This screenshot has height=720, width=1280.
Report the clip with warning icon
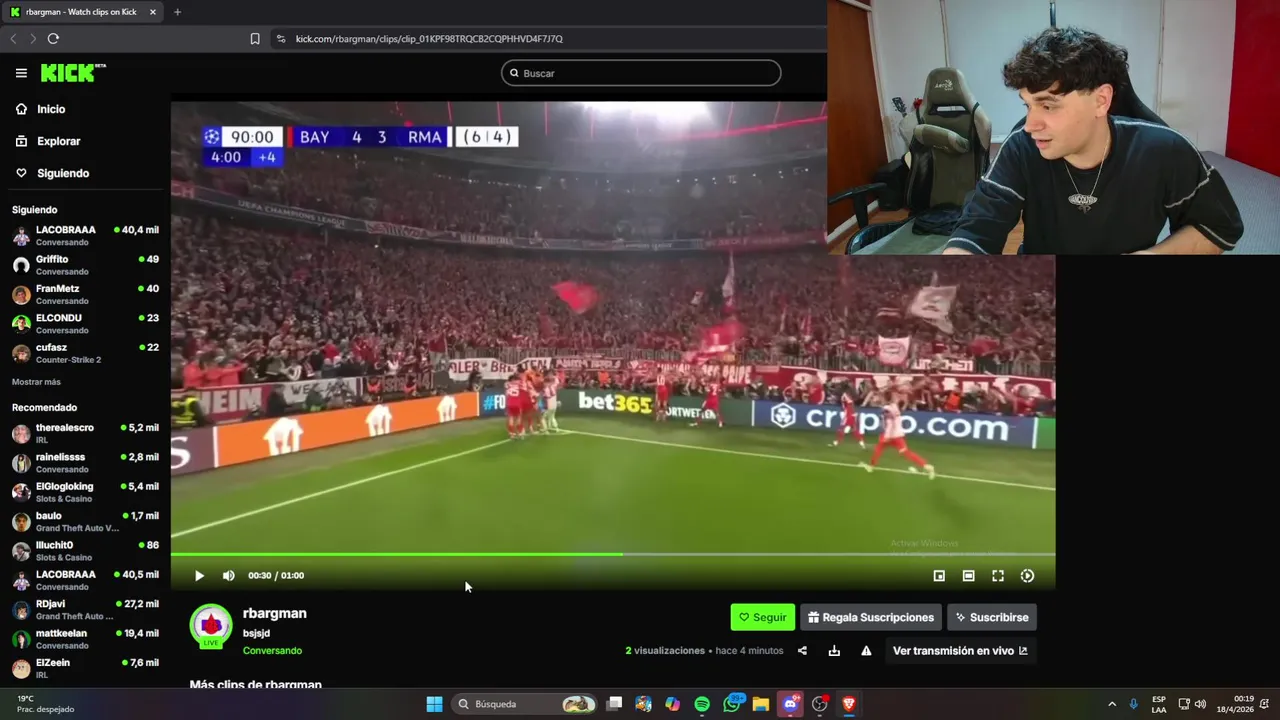coord(866,651)
